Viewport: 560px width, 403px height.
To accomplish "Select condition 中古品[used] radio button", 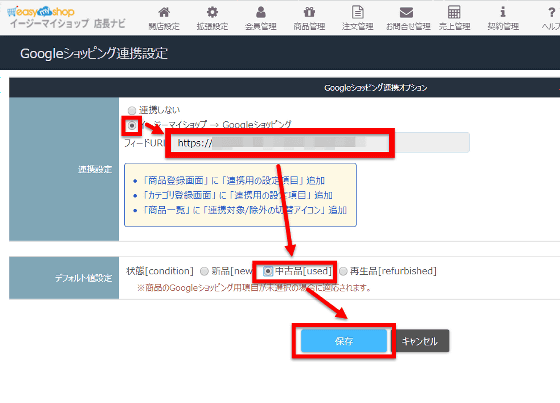I will click(x=268, y=272).
